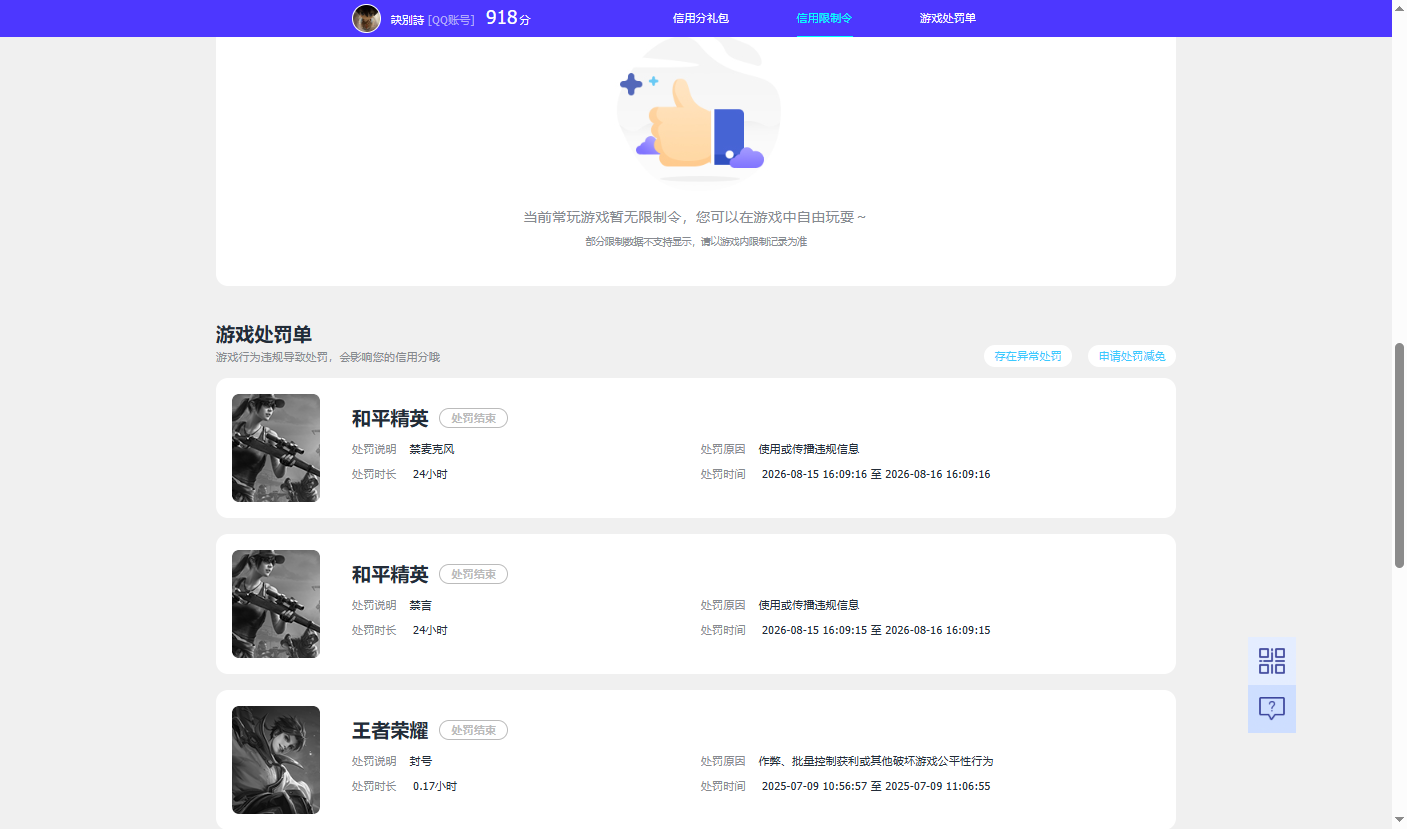The width and height of the screenshot is (1407, 829).
Task: Click the 存在异常处罚 button
Action: pos(1028,356)
